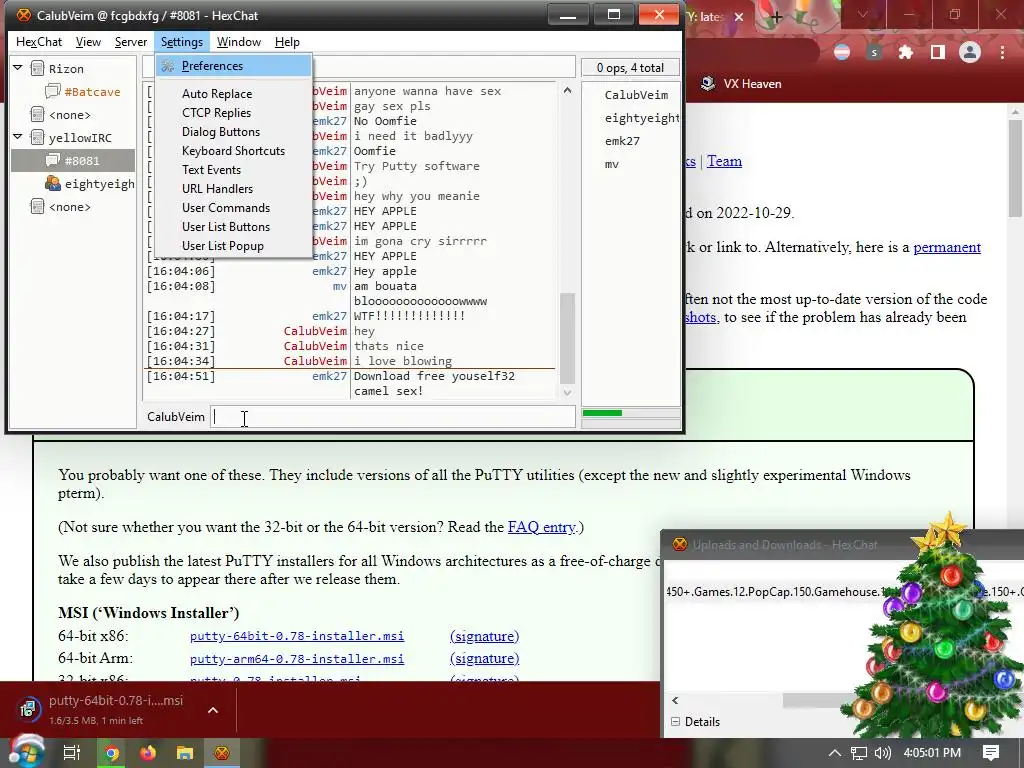Open the View menu
The height and width of the screenshot is (768, 1024).
(x=88, y=42)
